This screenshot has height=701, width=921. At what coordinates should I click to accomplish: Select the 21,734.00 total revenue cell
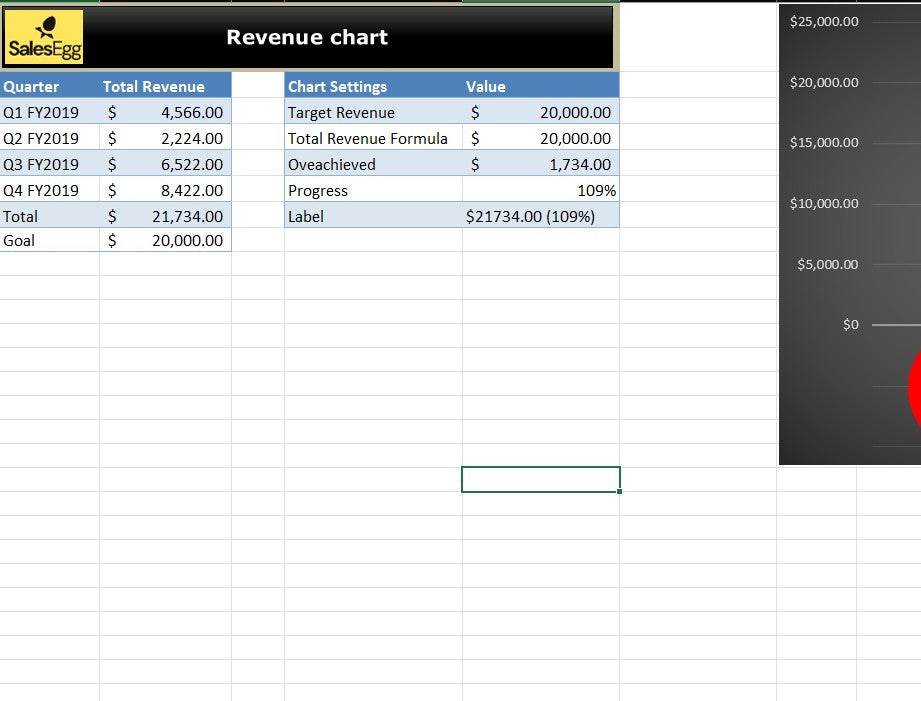coord(166,217)
